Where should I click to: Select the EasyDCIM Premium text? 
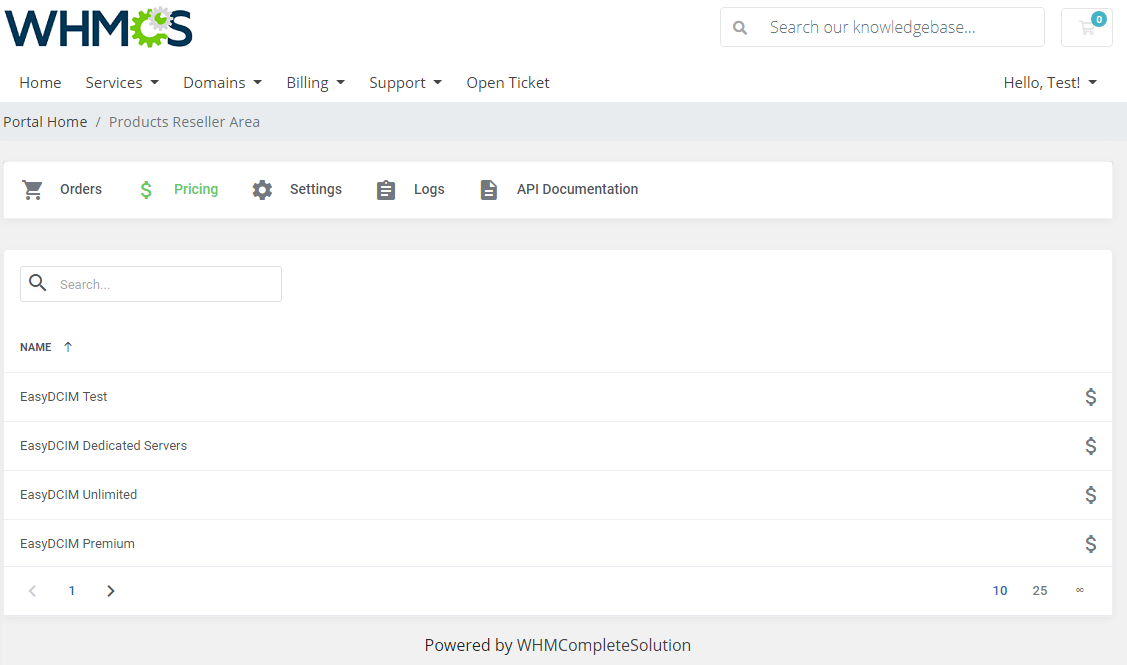click(x=77, y=544)
